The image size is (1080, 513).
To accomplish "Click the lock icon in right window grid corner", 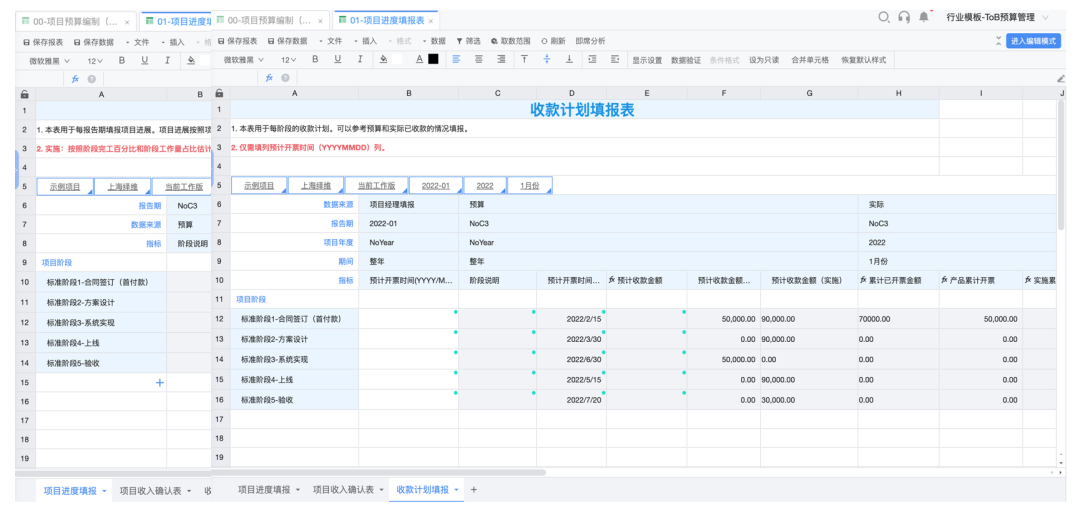I will 220,93.
